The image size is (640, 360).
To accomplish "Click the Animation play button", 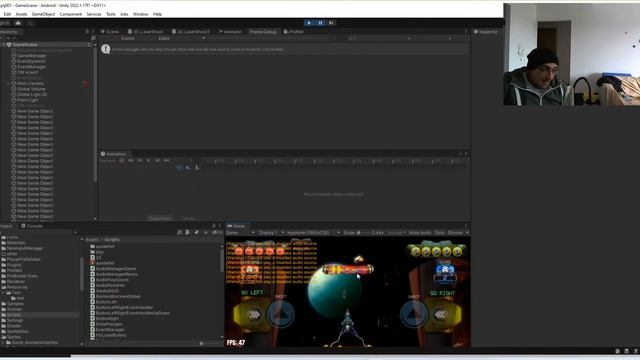I will [x=148, y=160].
